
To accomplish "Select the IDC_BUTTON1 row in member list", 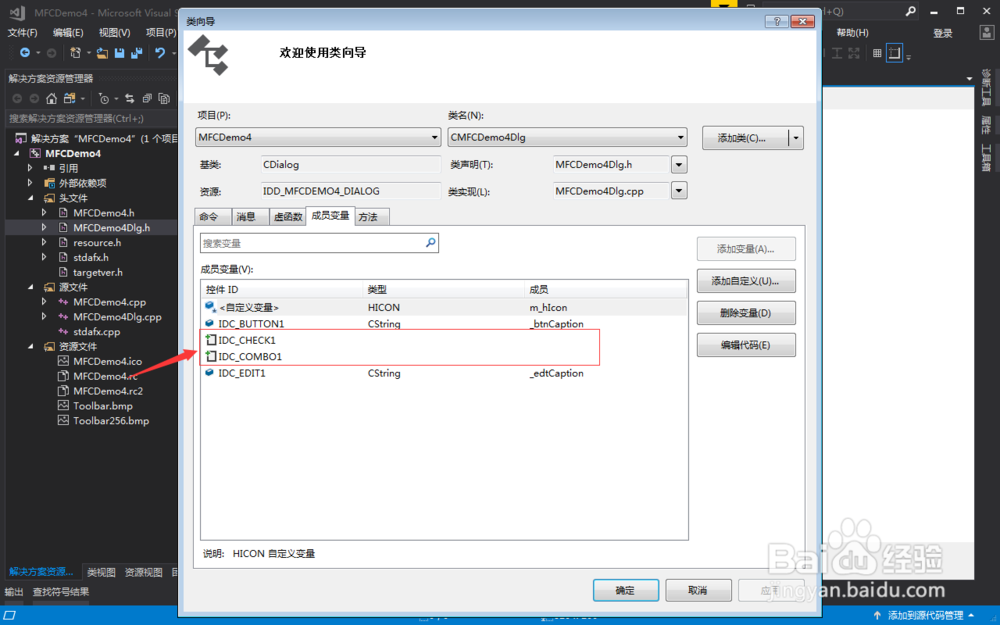I will click(x=444, y=323).
